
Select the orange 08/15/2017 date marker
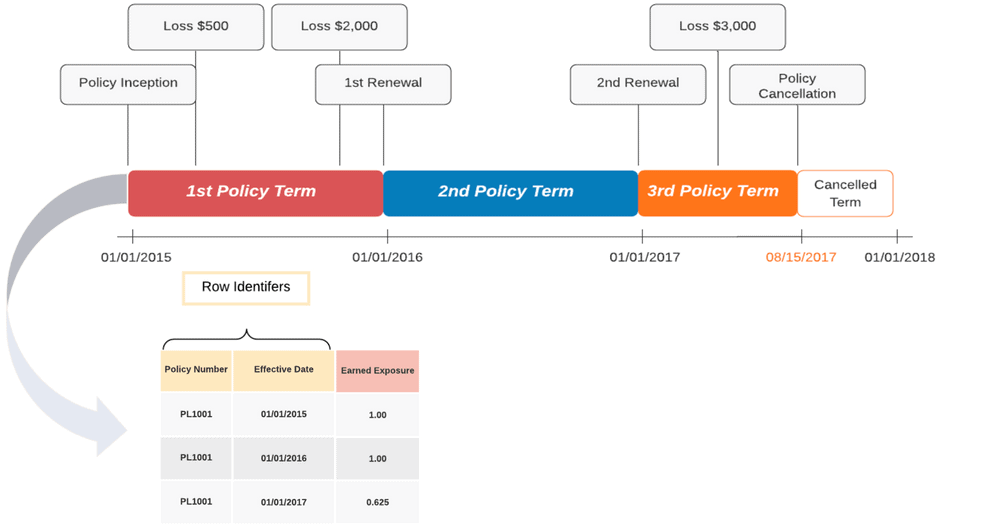(x=801, y=258)
